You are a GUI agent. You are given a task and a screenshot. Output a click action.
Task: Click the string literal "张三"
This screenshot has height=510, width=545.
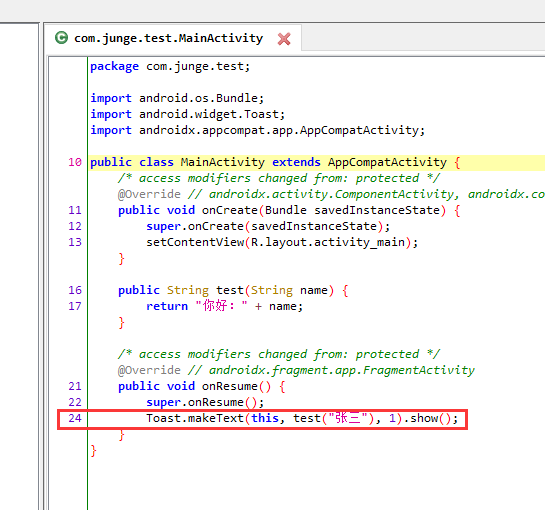pyautogui.click(x=348, y=418)
